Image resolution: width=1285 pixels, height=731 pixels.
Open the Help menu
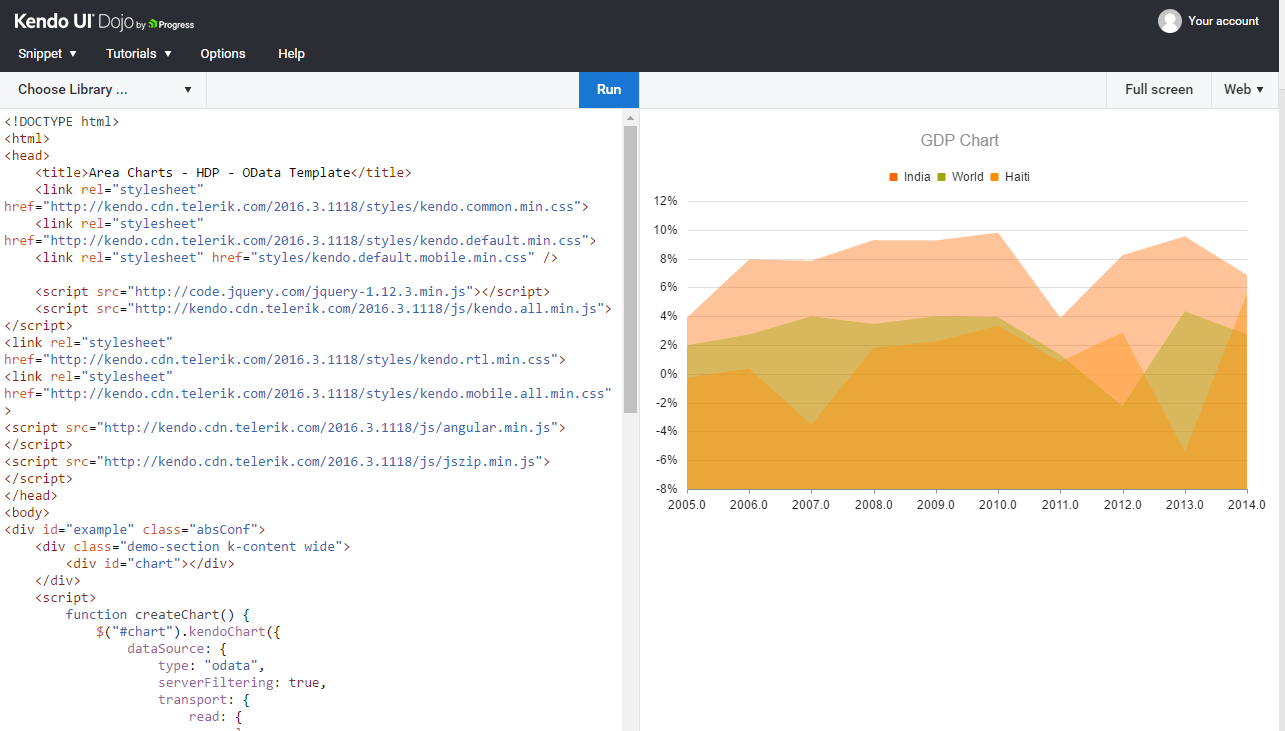[291, 54]
